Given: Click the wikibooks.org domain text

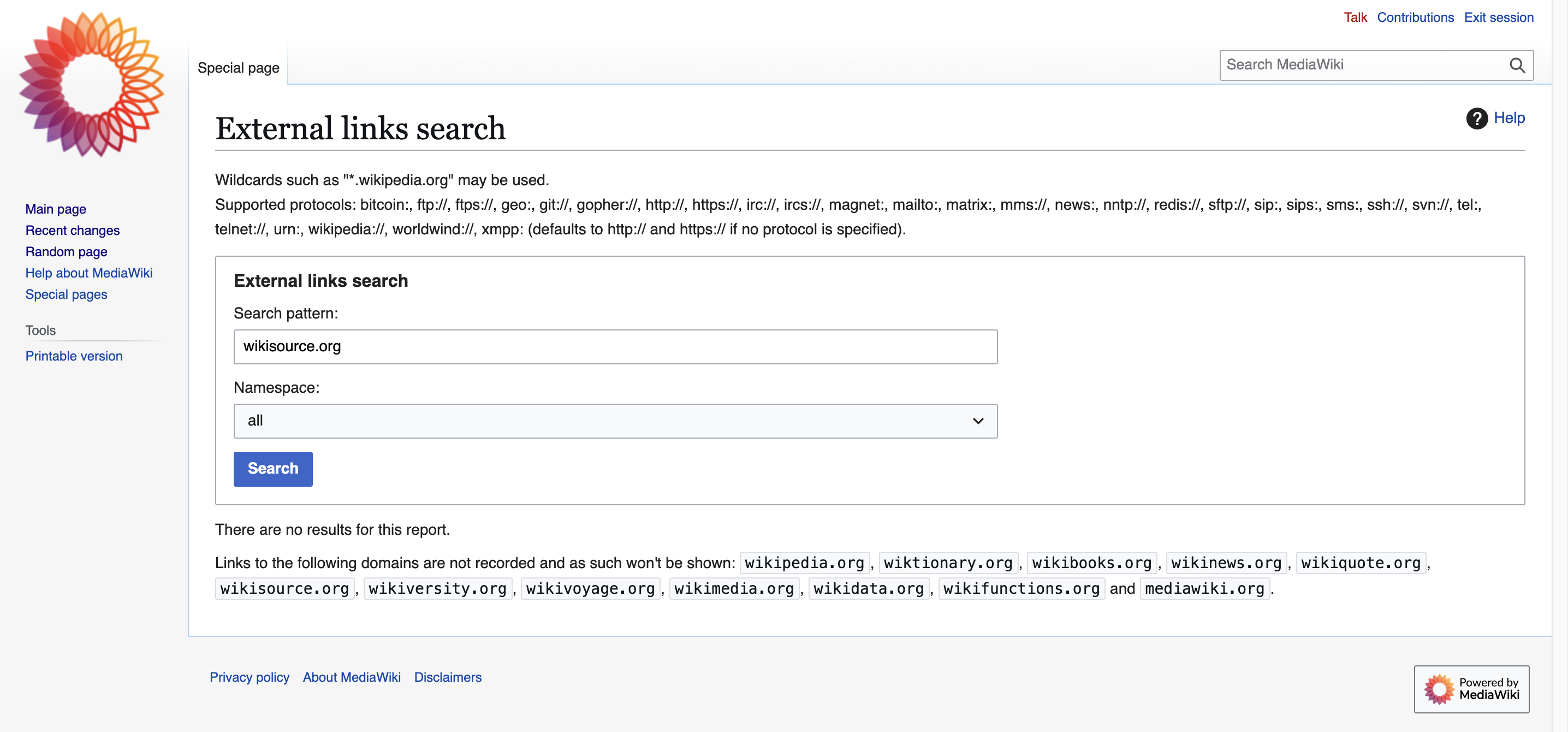Looking at the screenshot, I should (1091, 563).
